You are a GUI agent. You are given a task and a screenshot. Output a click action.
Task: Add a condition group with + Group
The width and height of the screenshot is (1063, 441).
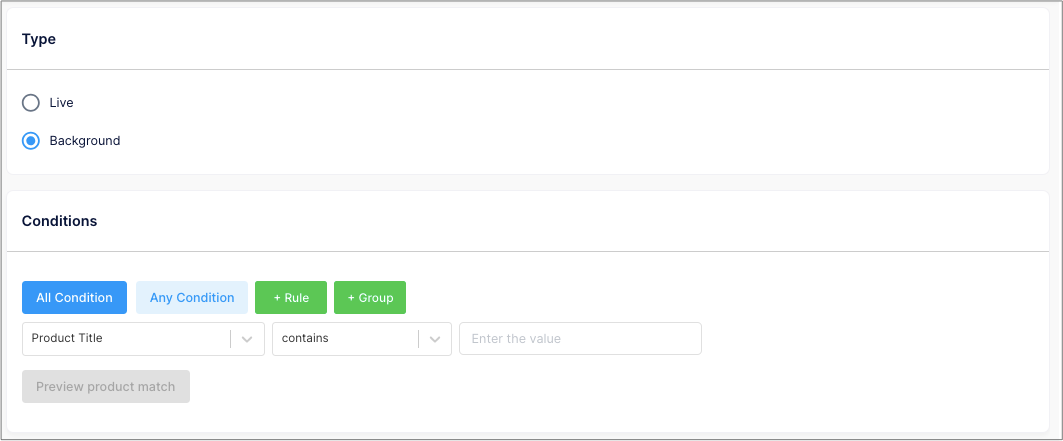pyautogui.click(x=370, y=297)
